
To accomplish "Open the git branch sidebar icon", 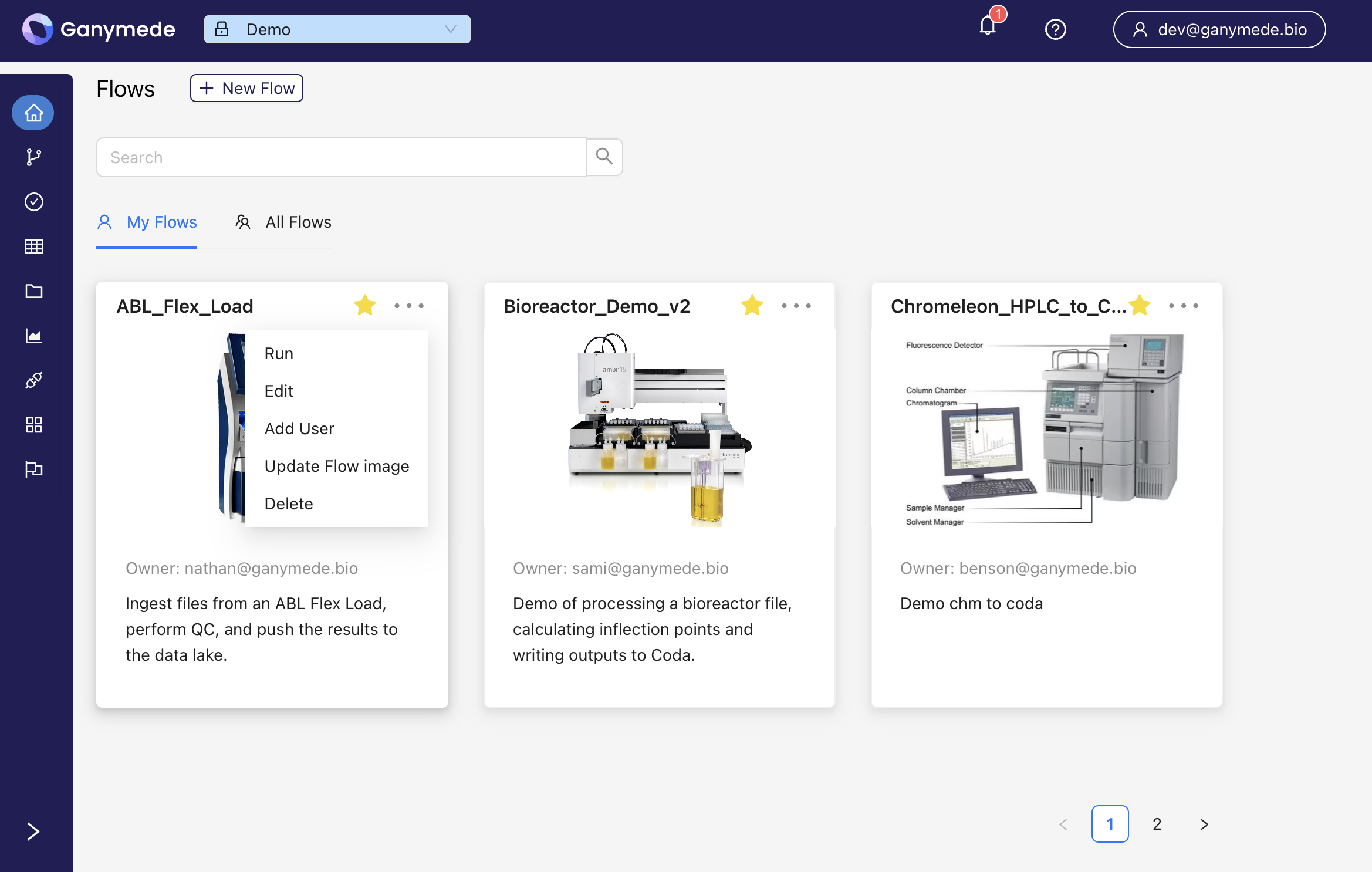I will [x=33, y=157].
